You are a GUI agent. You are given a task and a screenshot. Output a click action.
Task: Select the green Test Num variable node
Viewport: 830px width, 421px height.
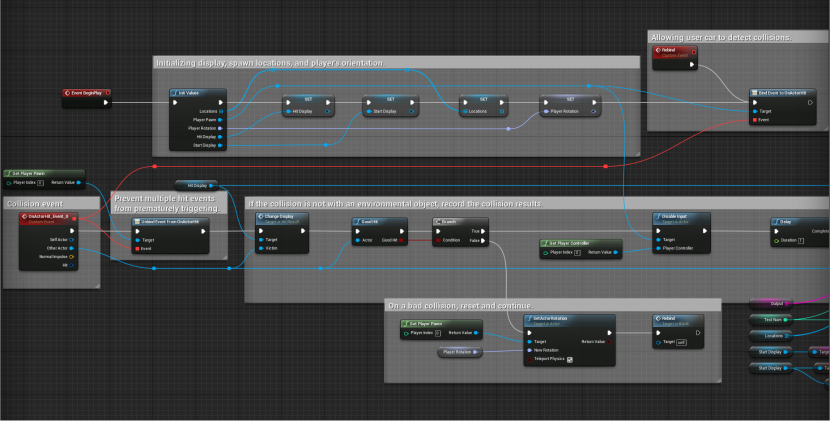click(771, 319)
